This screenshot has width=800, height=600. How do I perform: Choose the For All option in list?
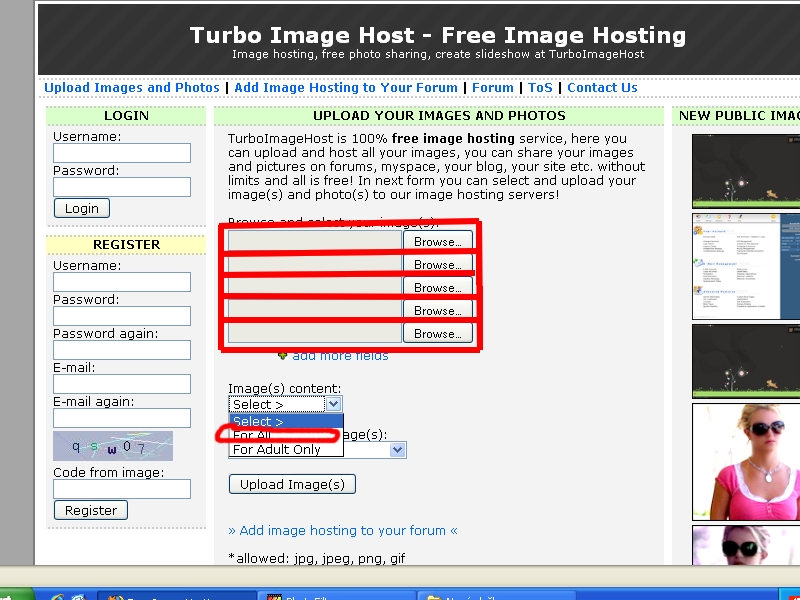tap(286, 435)
